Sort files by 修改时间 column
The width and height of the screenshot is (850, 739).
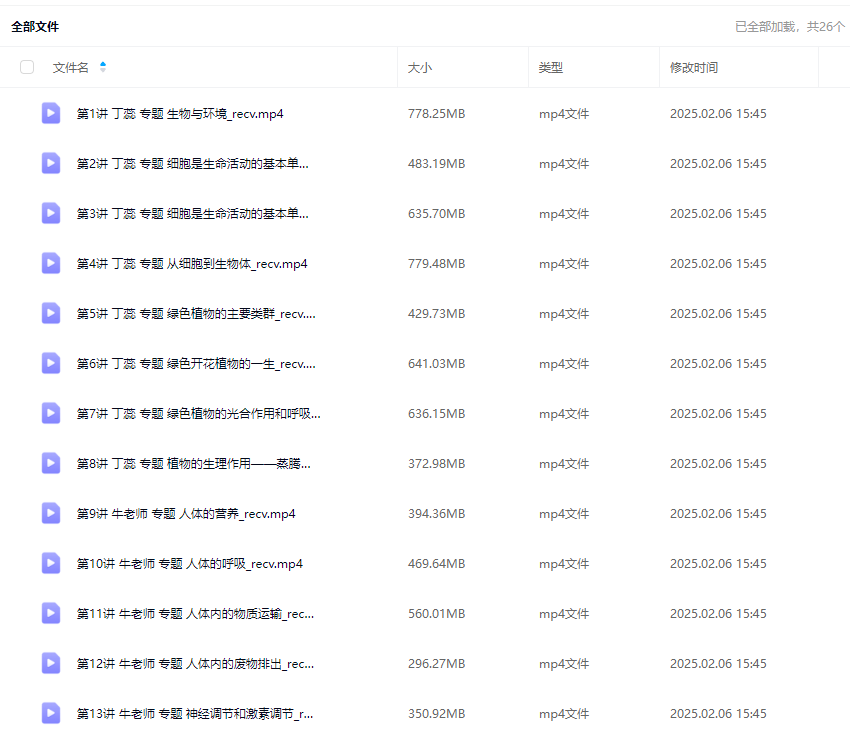[x=694, y=67]
